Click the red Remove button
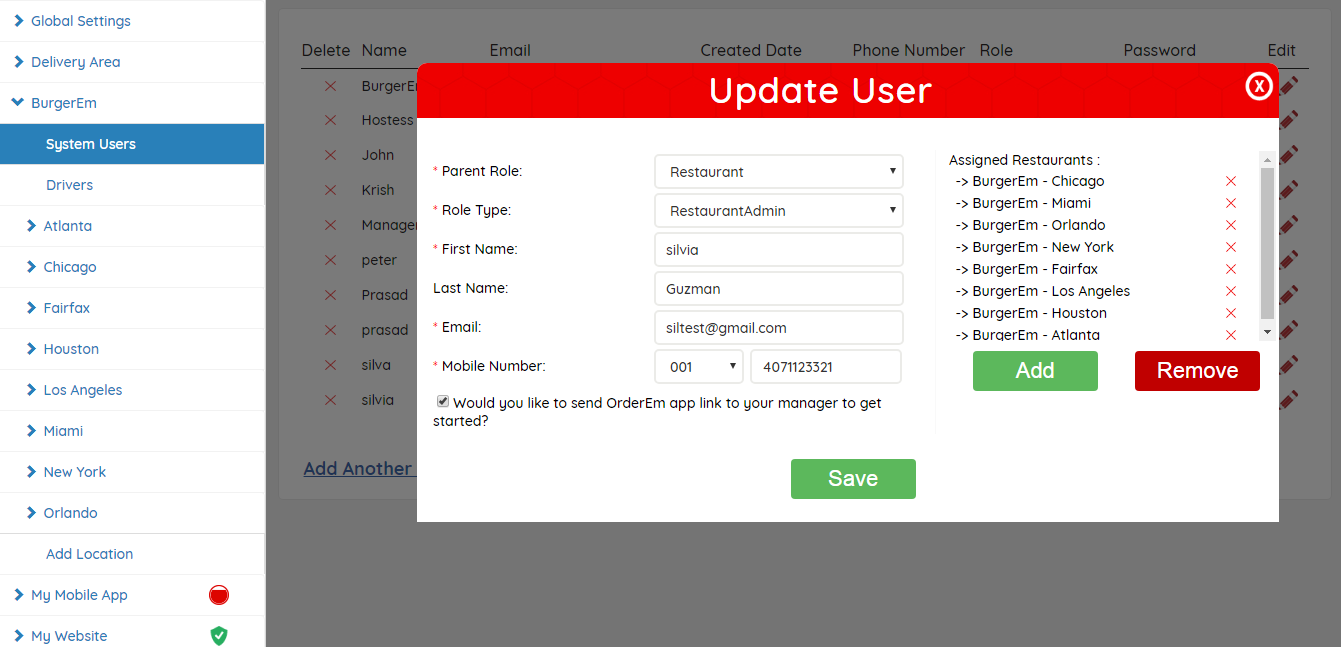 click(1197, 371)
